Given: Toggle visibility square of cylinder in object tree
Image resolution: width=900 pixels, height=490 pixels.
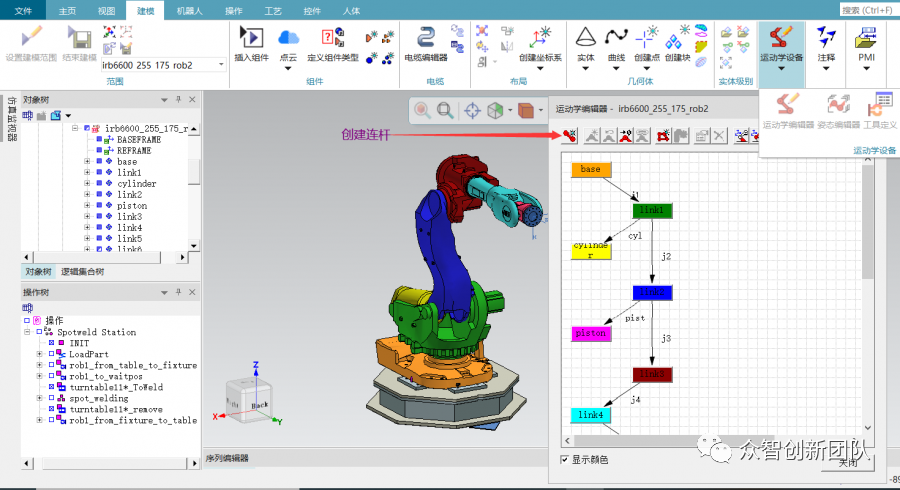Looking at the screenshot, I should pyautogui.click(x=99, y=184).
